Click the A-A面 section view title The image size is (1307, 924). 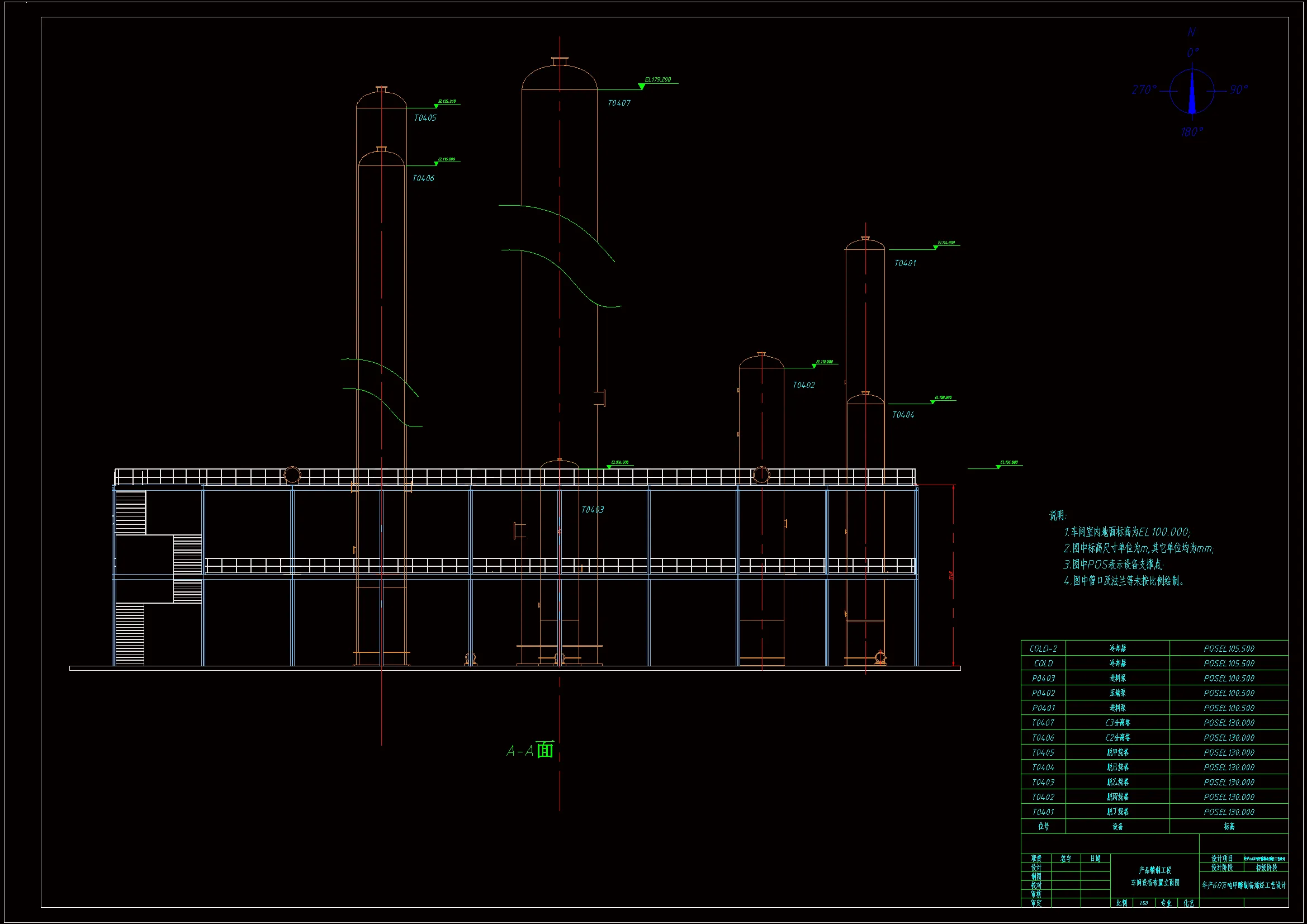tap(529, 750)
